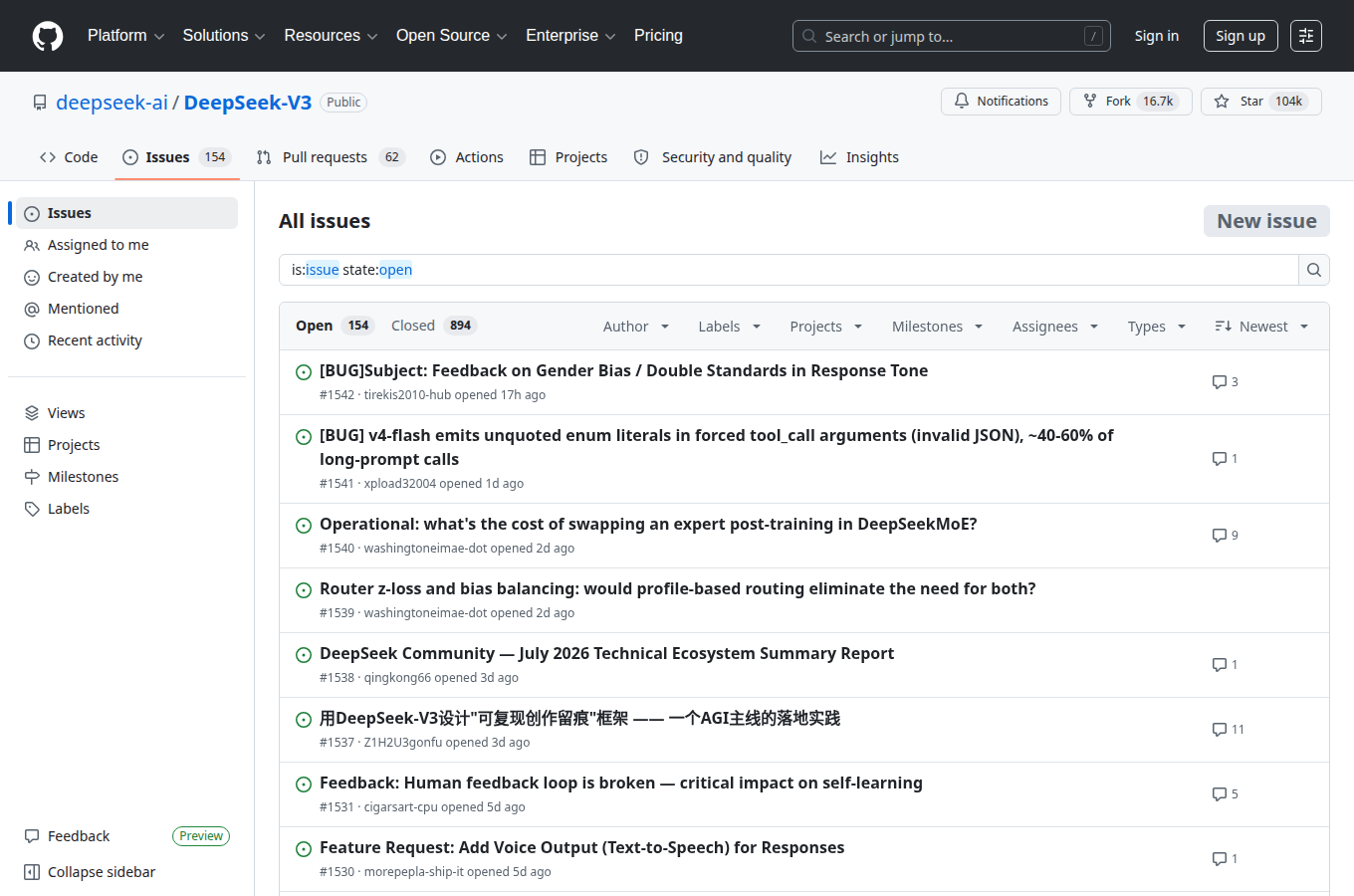Open the Milestones filter dropdown
This screenshot has height=896, width=1354.
click(x=938, y=327)
